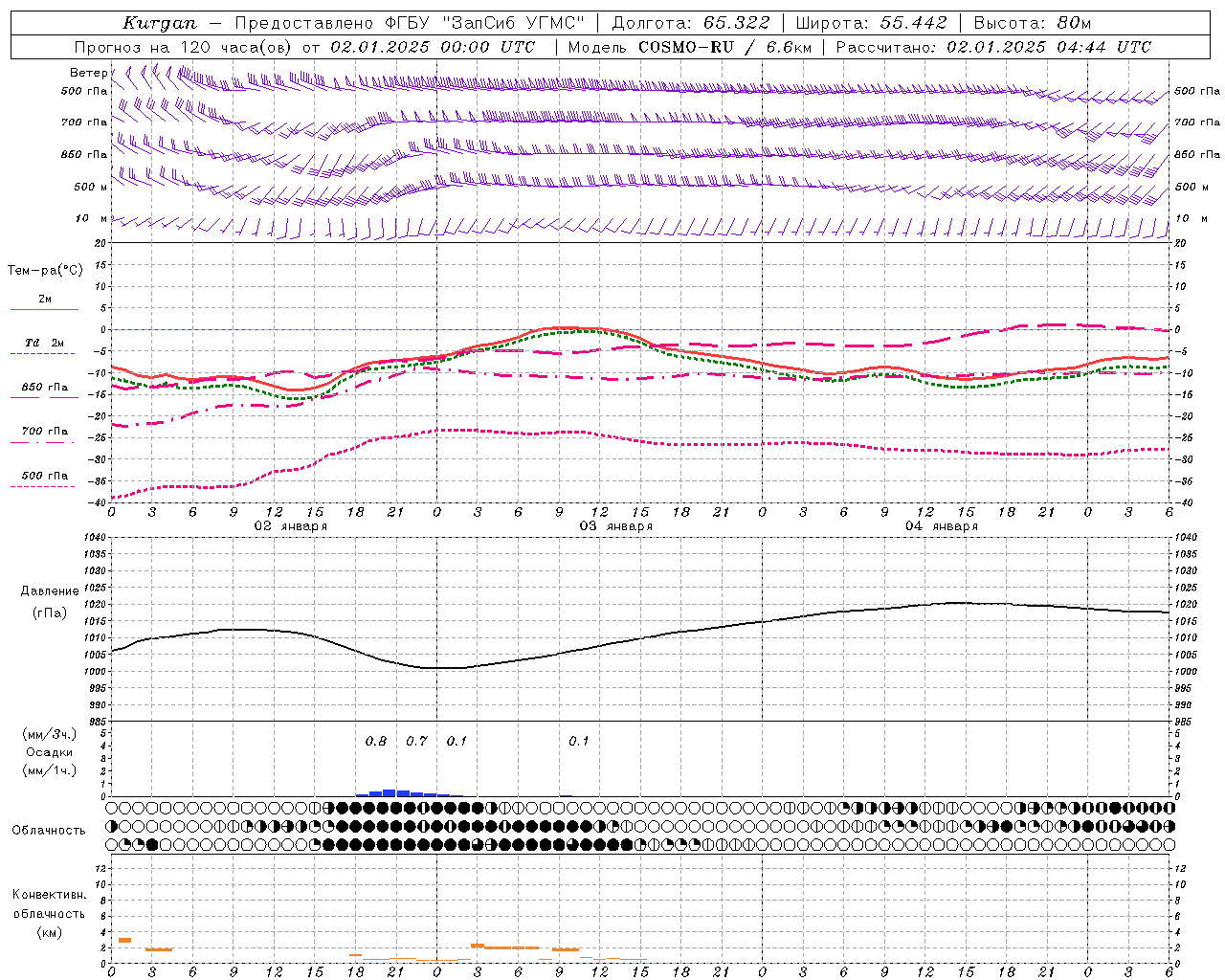Click the forecast line "Прогноз на 120 часа(ов)"

point(183,47)
